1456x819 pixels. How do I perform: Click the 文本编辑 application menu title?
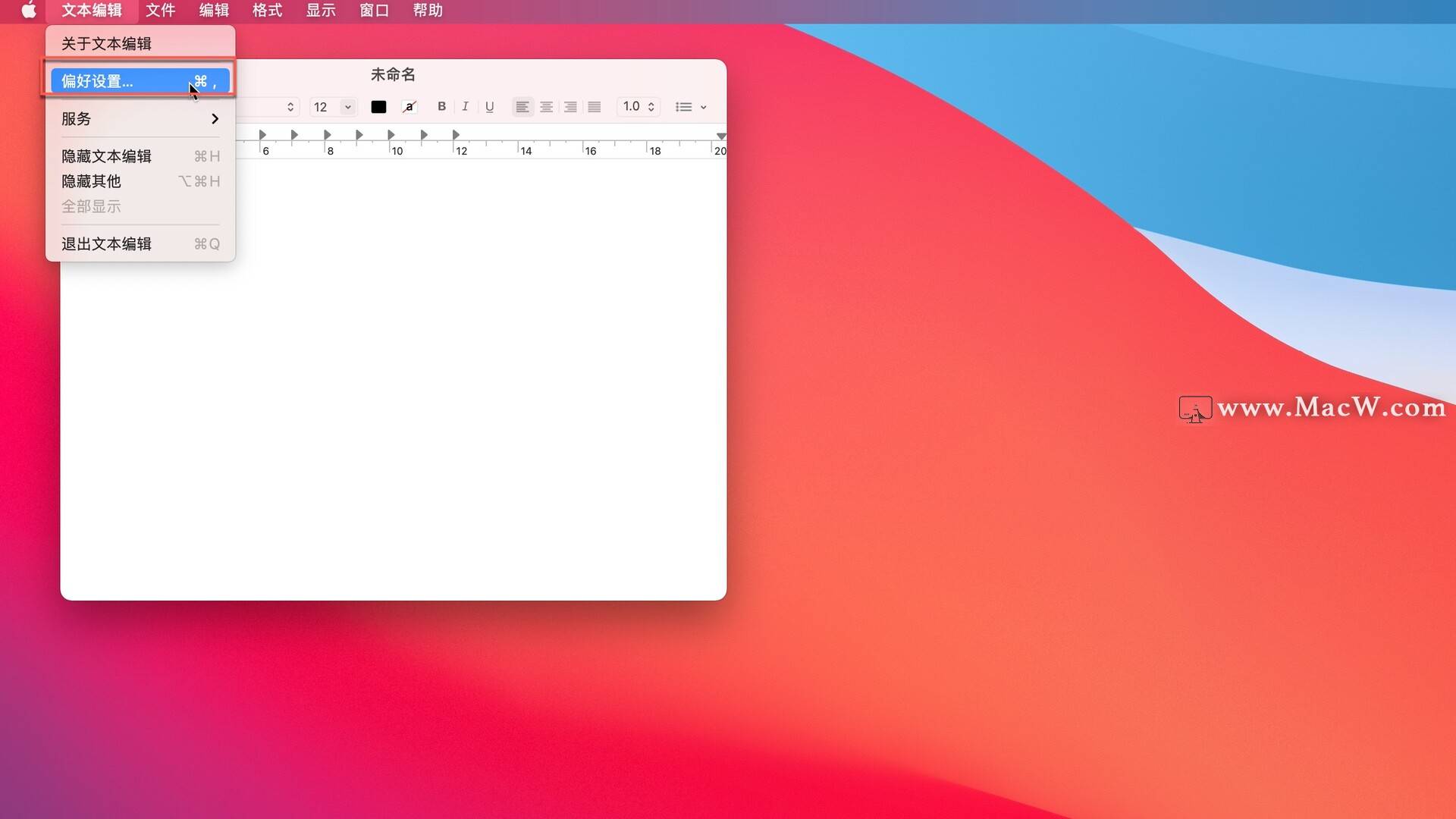(x=92, y=11)
